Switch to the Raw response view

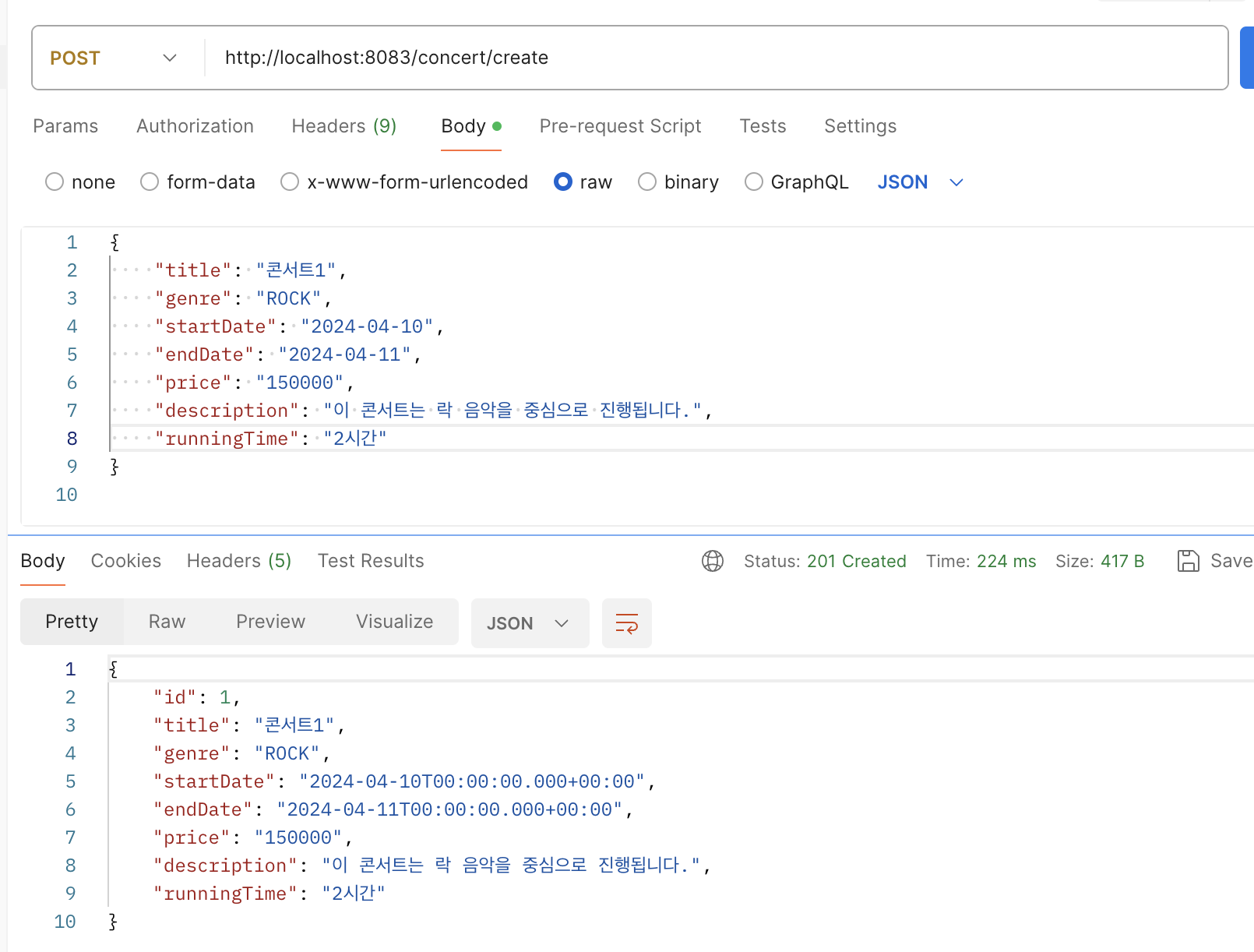pos(167,622)
